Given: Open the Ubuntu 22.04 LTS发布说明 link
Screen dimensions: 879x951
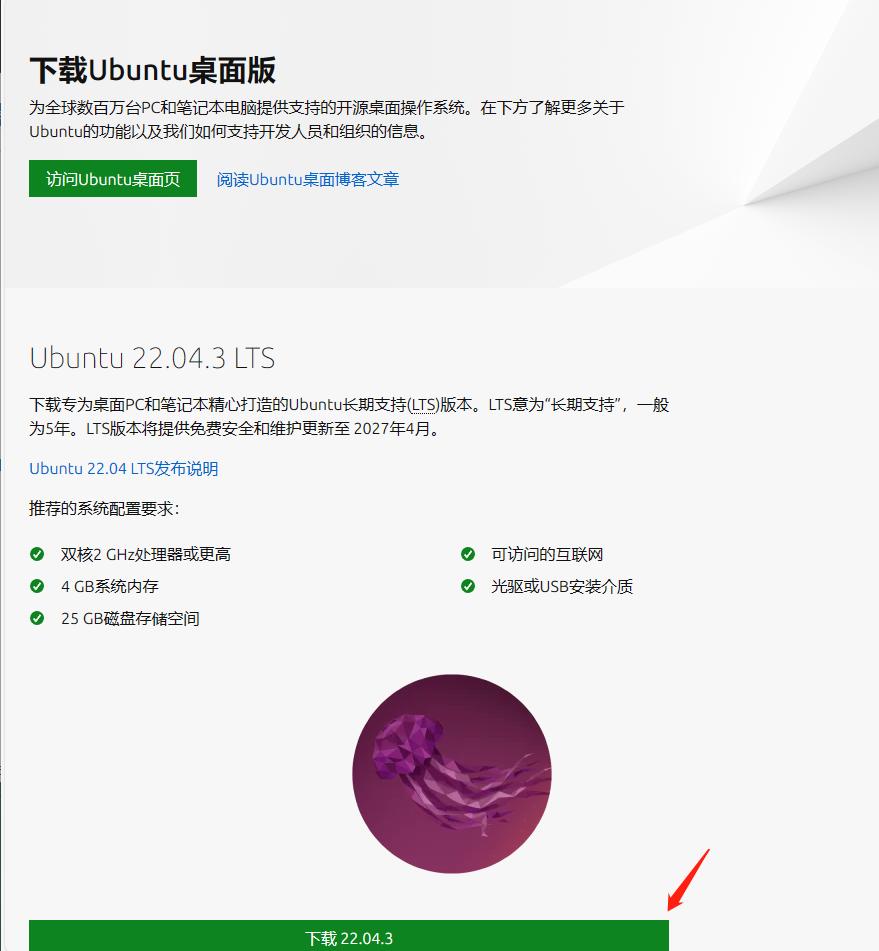Looking at the screenshot, I should click(124, 469).
